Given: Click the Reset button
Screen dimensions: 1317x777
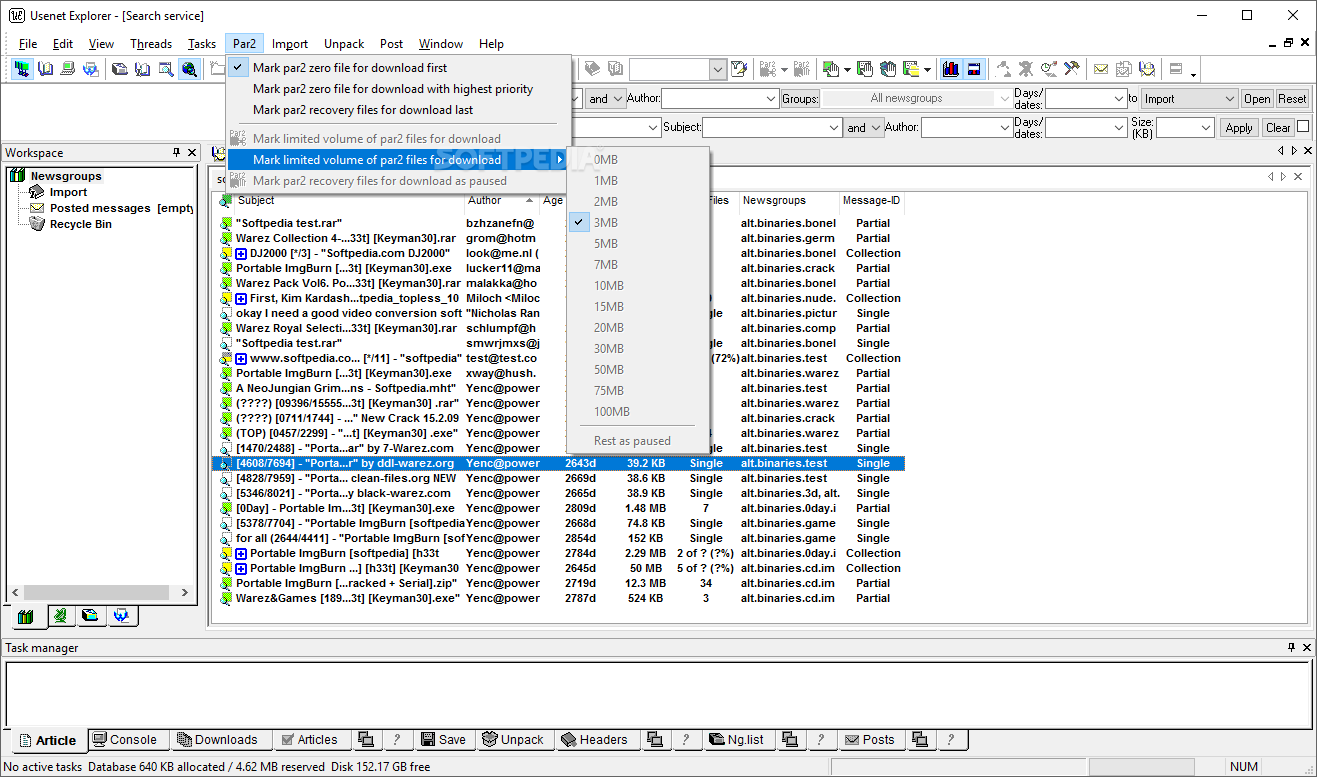Looking at the screenshot, I should [1292, 99].
